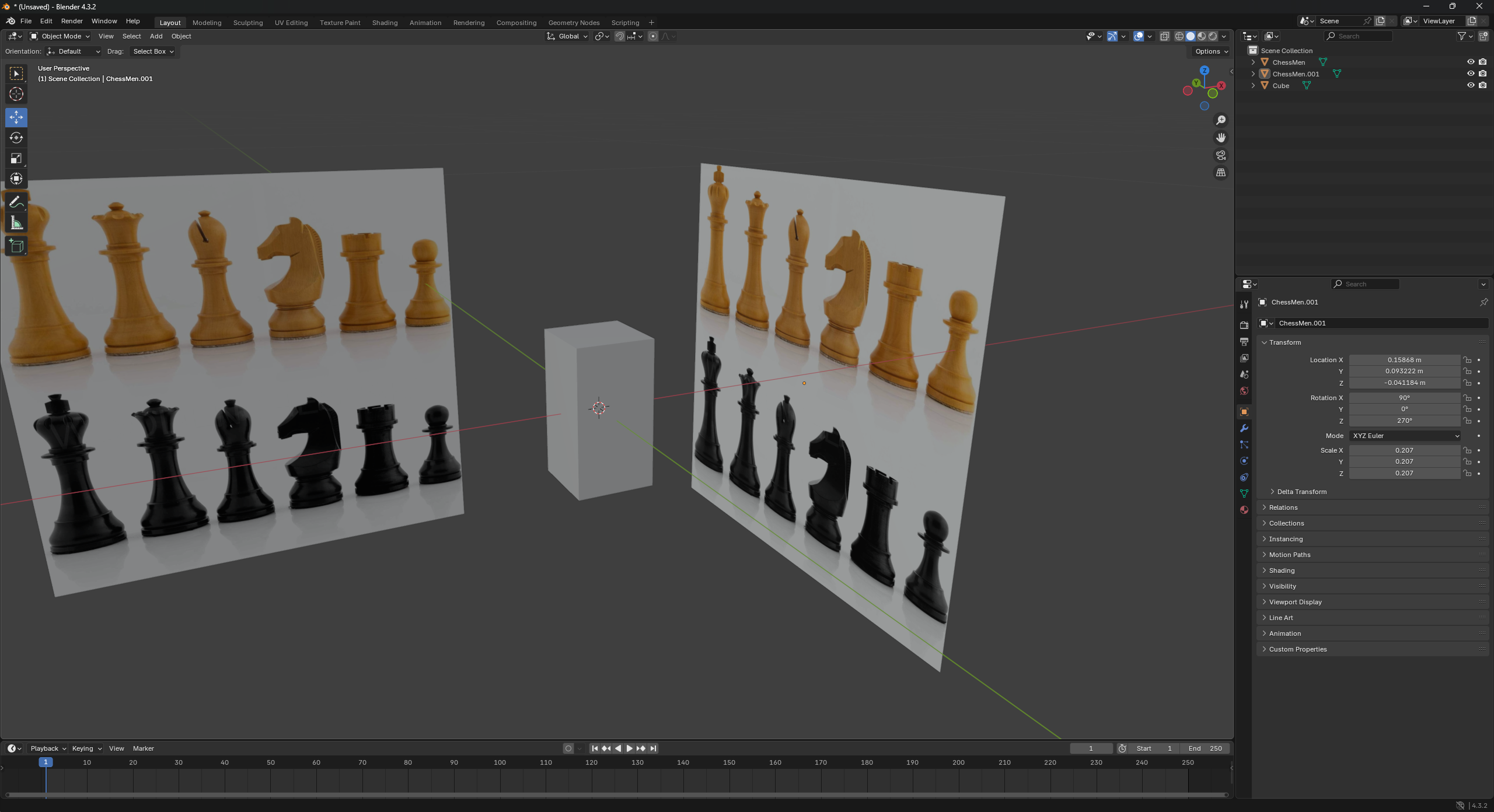Choose the Add Cube tool
This screenshot has width=1494, height=812.
coord(16,246)
